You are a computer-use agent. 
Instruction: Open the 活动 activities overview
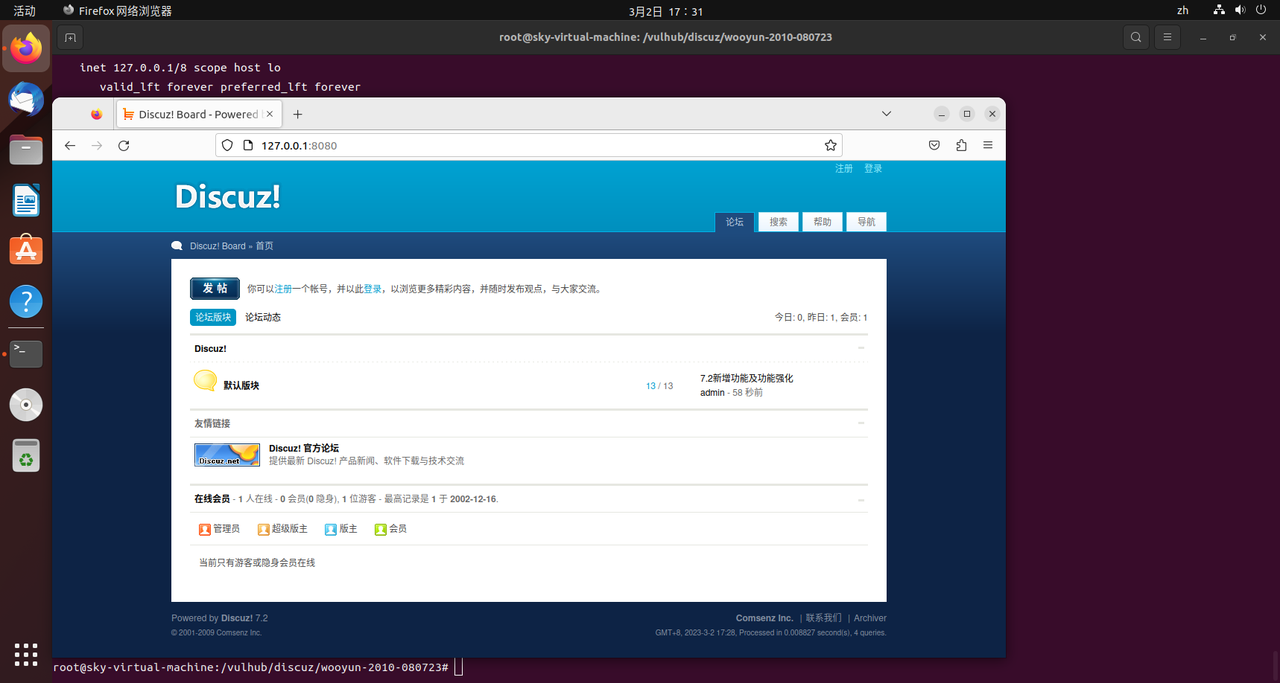tap(24, 11)
